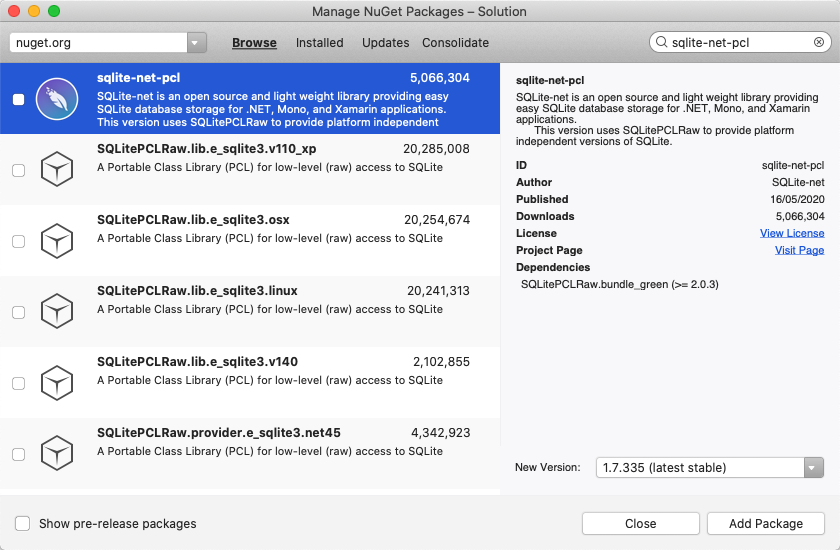Click the SQLitePCLRaw.lib.e_sqlite3.v140 package icon

point(56,383)
